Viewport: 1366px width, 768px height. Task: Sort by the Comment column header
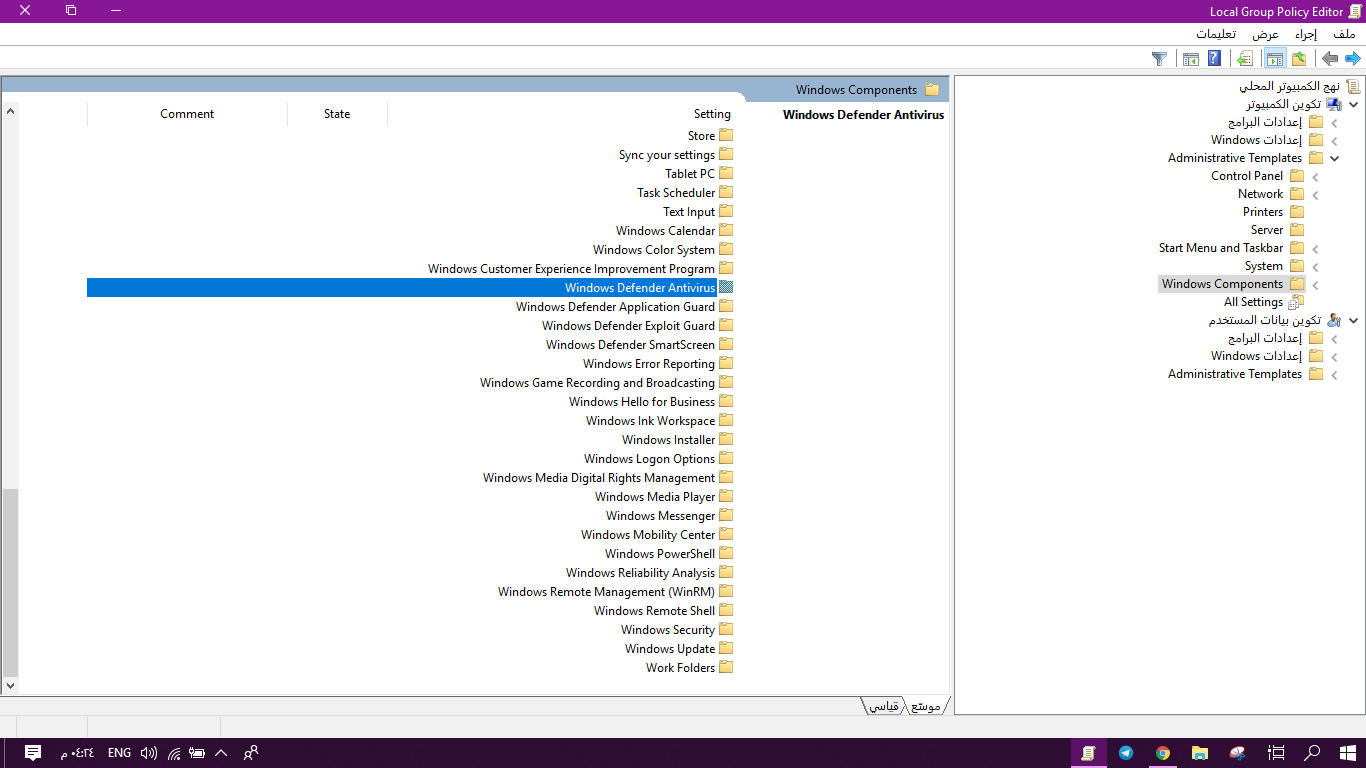click(x=187, y=114)
